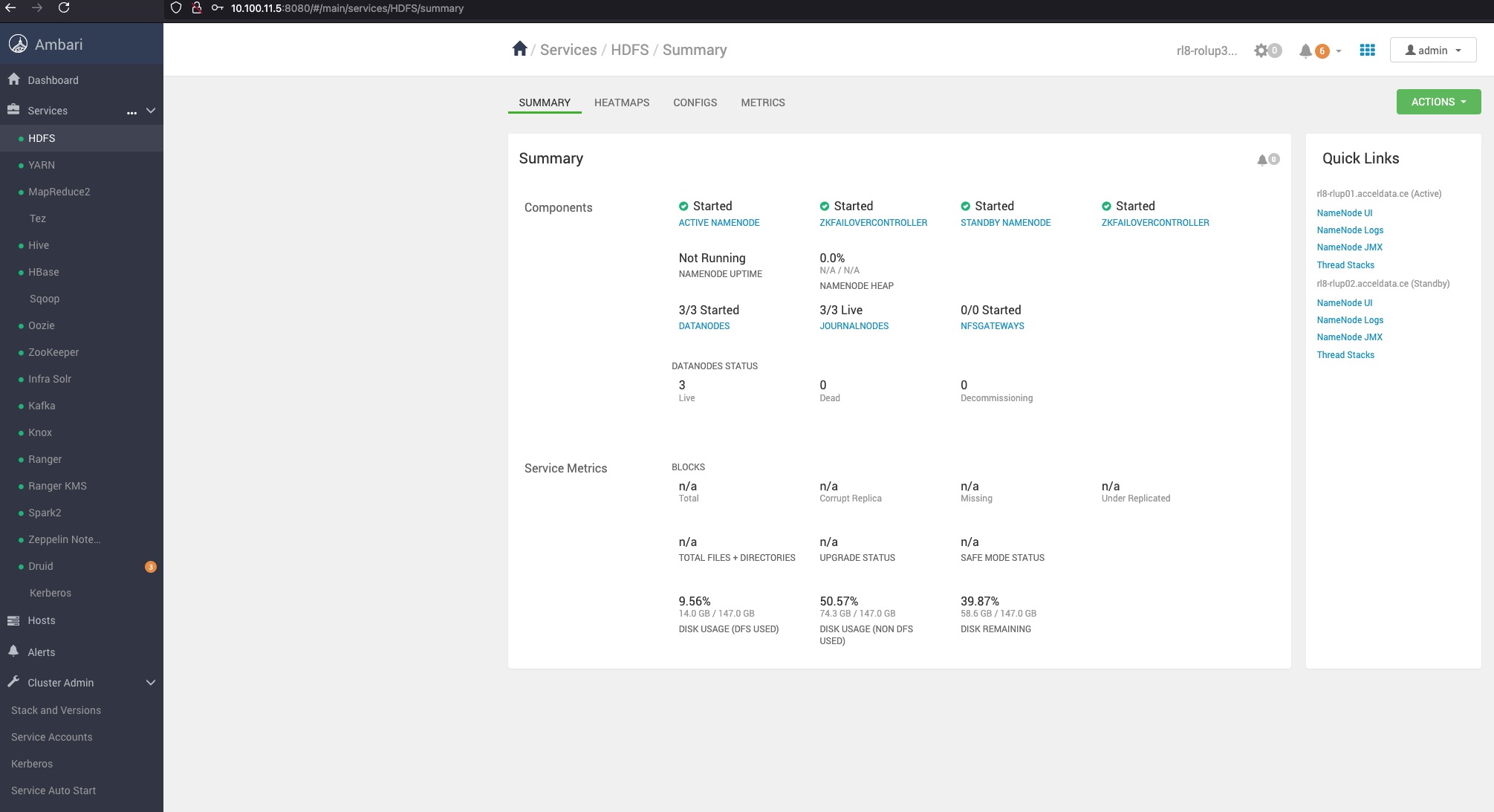
Task: Click the browser reload icon
Action: (64, 8)
